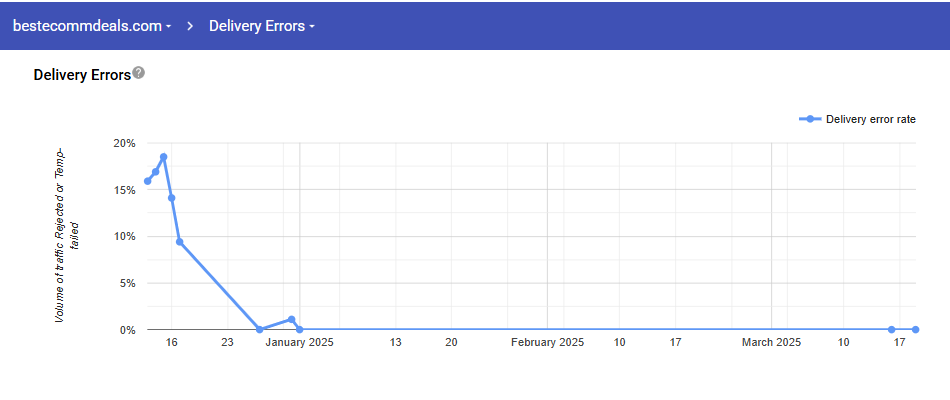Select the data point near 14%
The height and width of the screenshot is (400, 950).
point(172,198)
